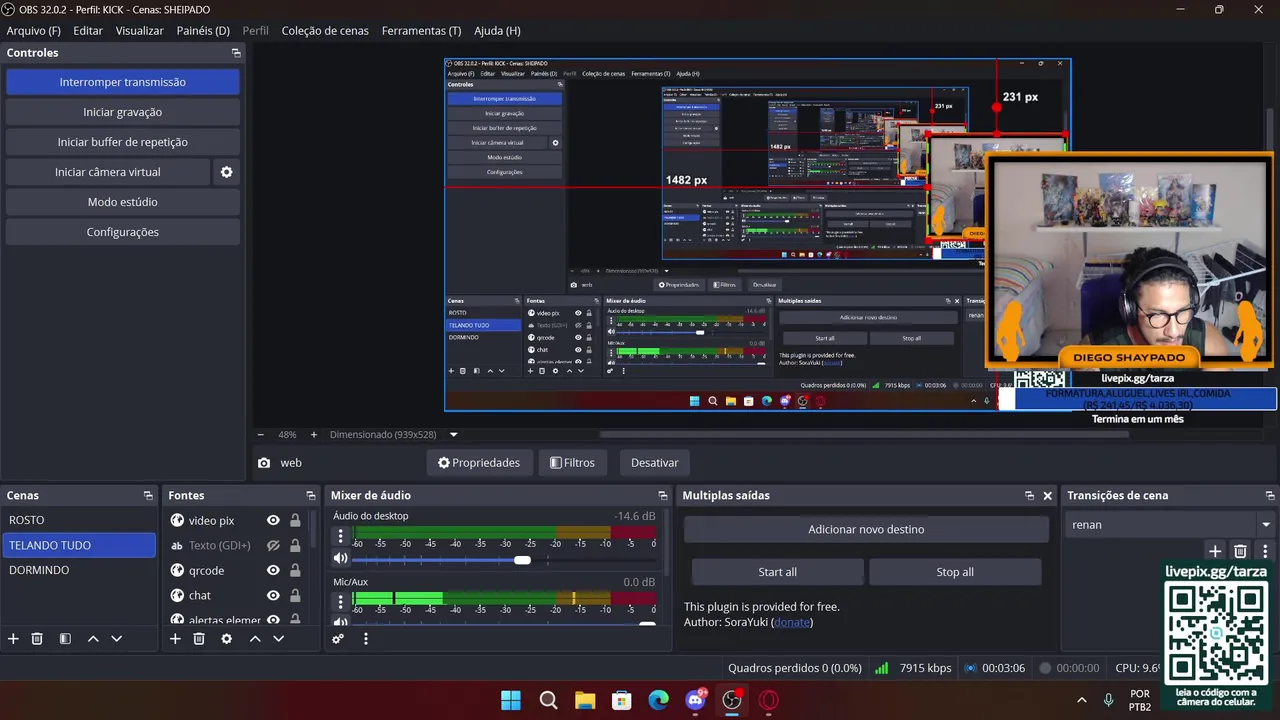Move source down in Fontes list
This screenshot has width=1280, height=720.
[x=278, y=638]
